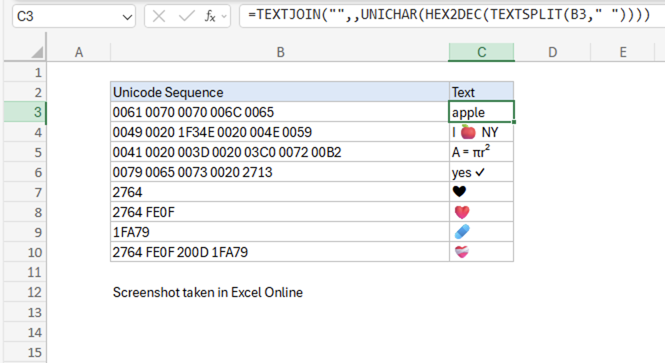665x363 pixels.
Task: Select row 11 header
Action: 25,272
